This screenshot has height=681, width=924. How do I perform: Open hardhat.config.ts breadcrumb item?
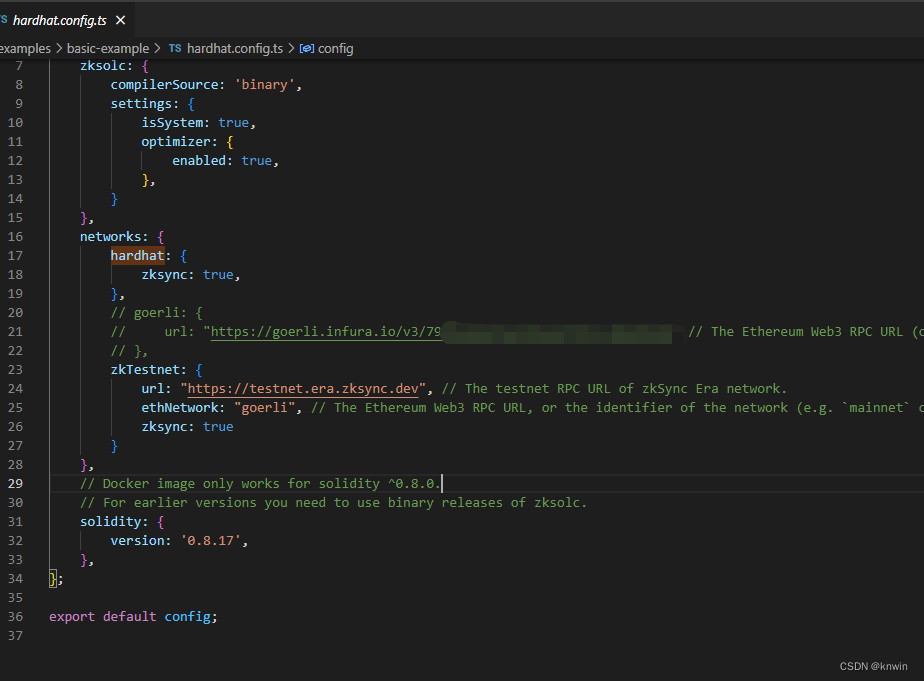click(235, 48)
